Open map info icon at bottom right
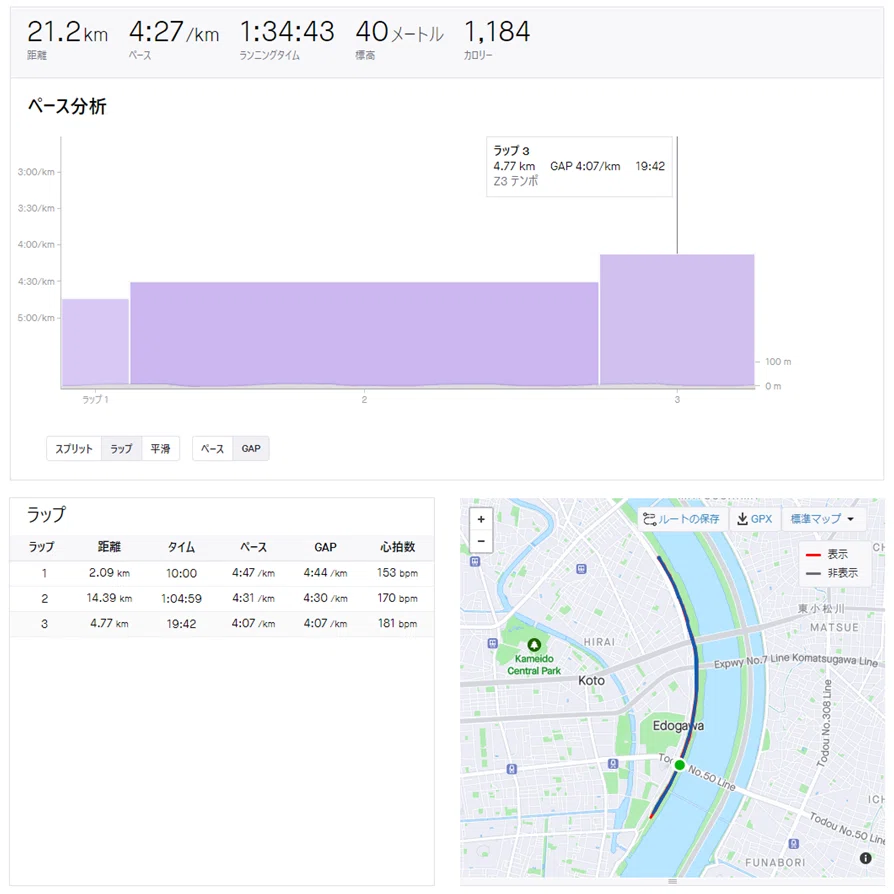Screen dimensions: 894x894 [x=865, y=858]
